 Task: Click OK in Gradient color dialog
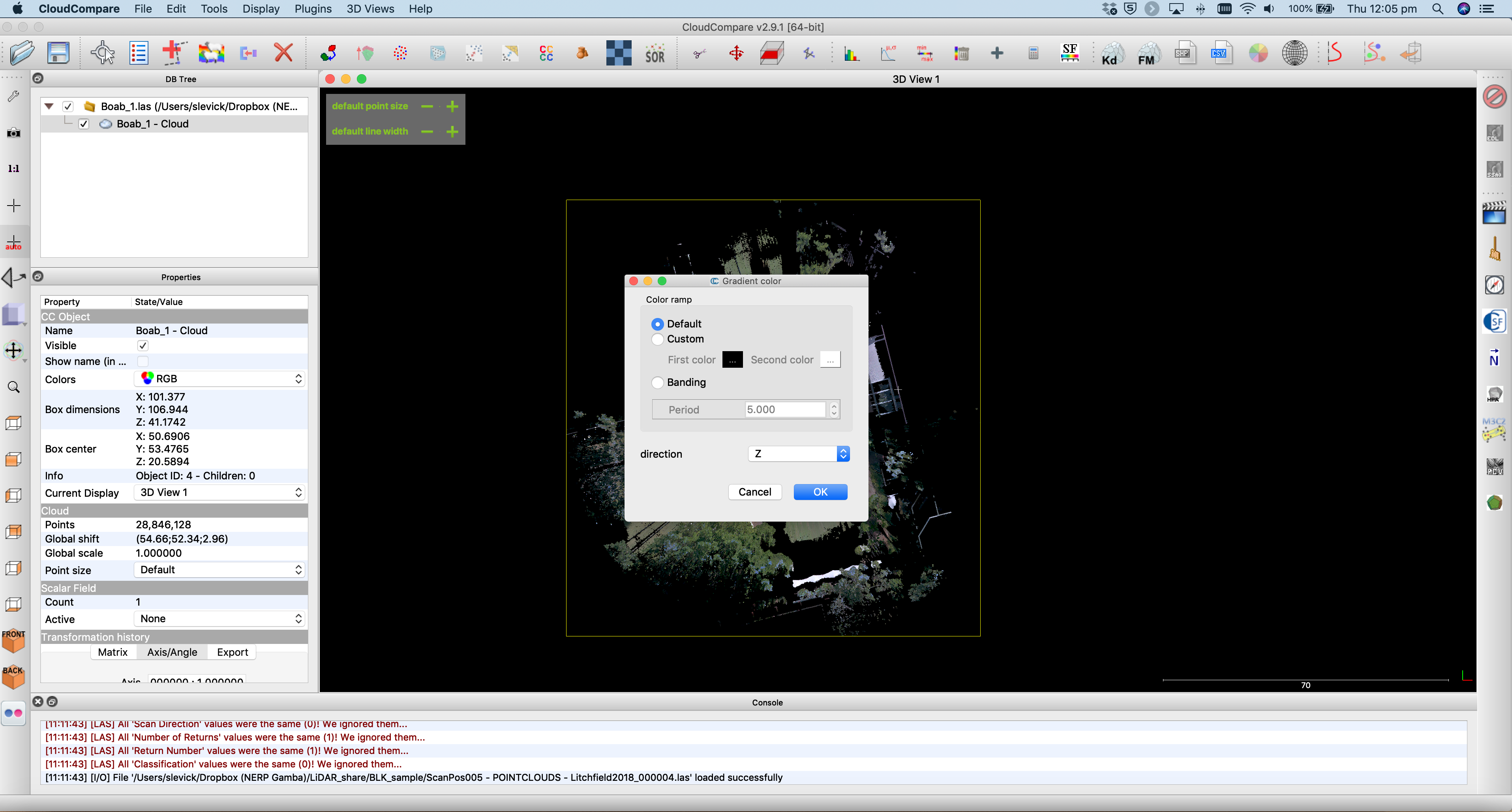(x=820, y=492)
